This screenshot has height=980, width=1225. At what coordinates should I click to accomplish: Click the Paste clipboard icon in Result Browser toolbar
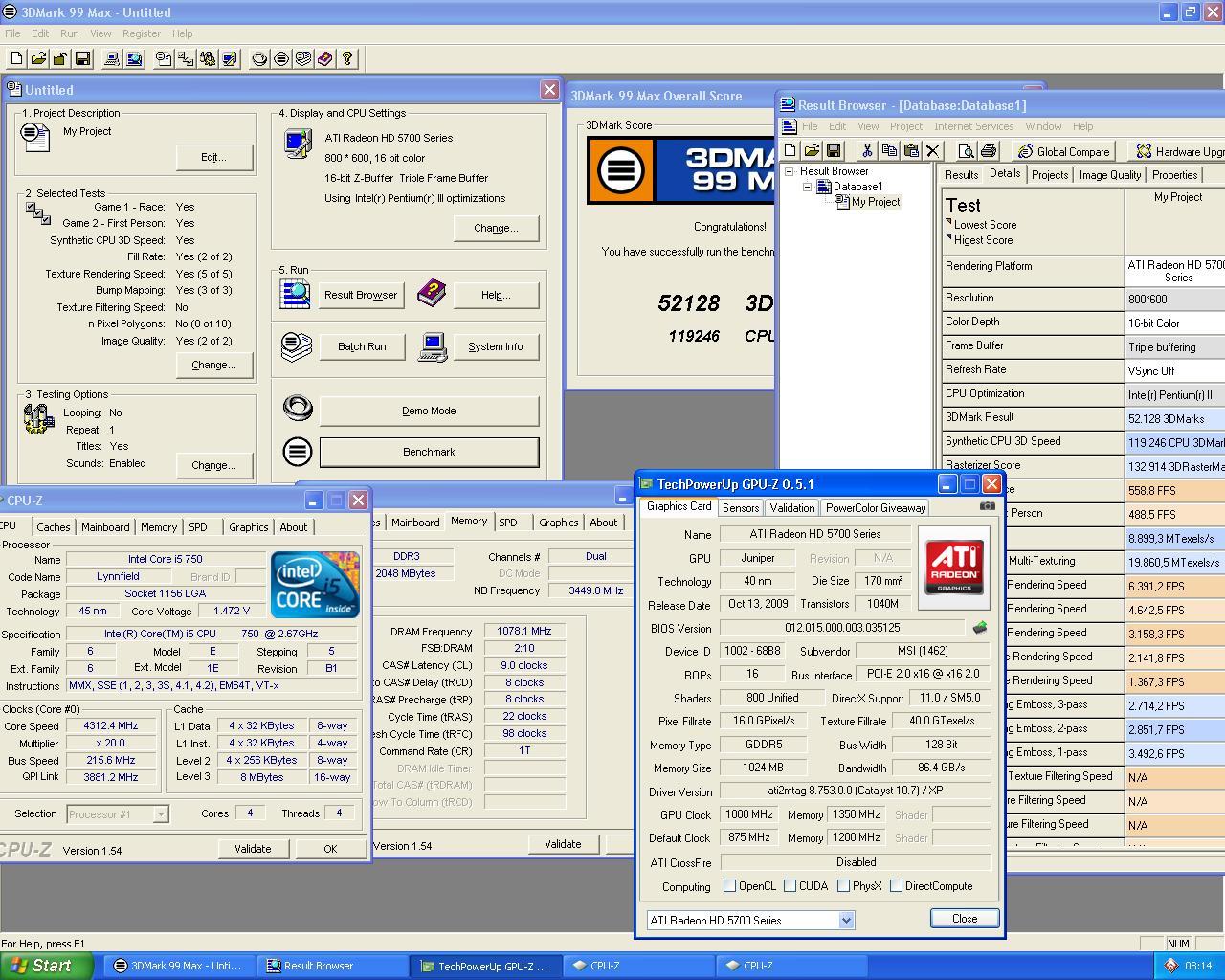[911, 151]
